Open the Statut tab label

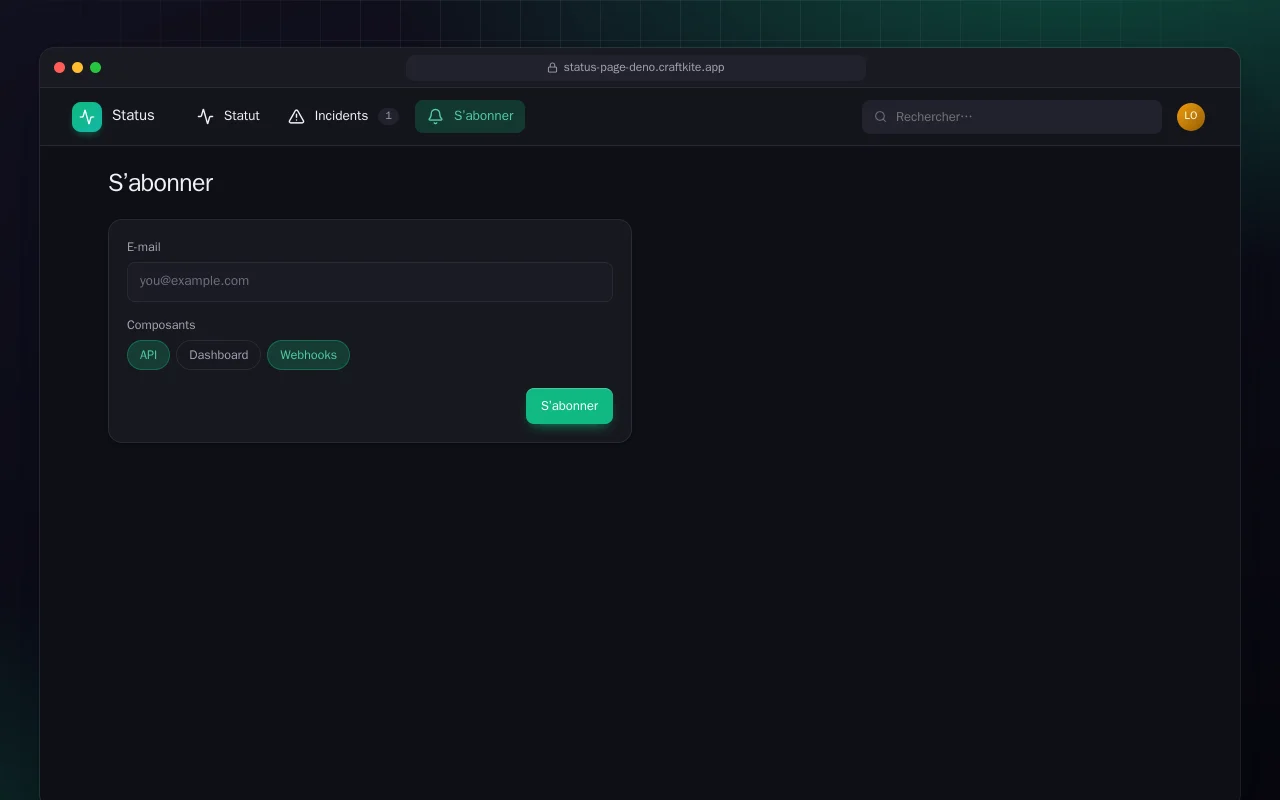(241, 116)
